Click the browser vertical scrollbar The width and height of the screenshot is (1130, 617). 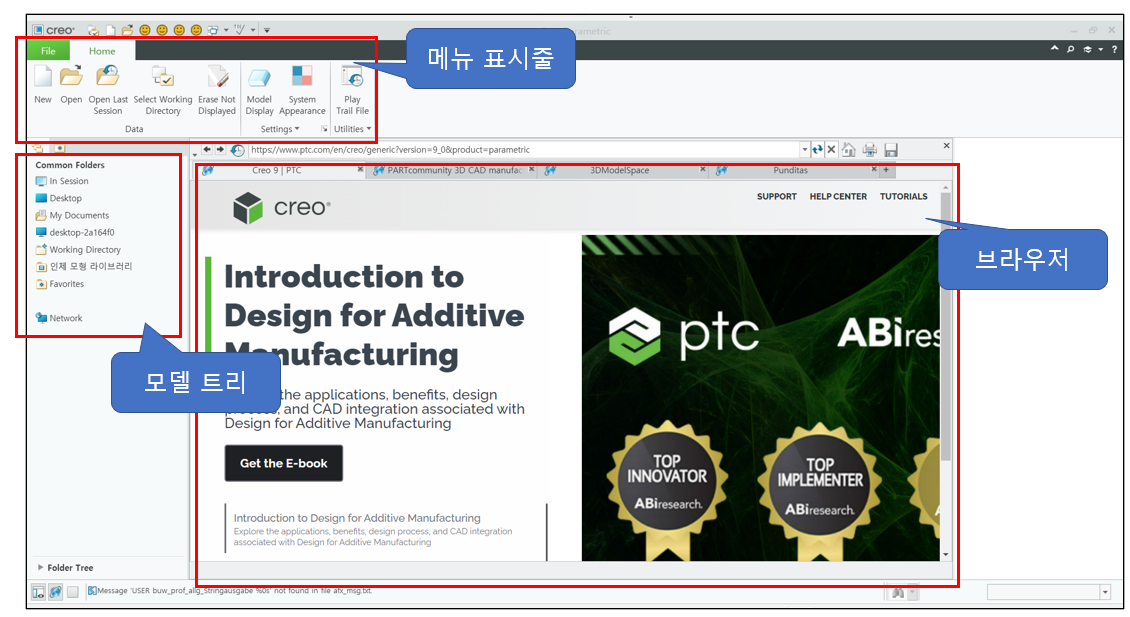(x=946, y=328)
